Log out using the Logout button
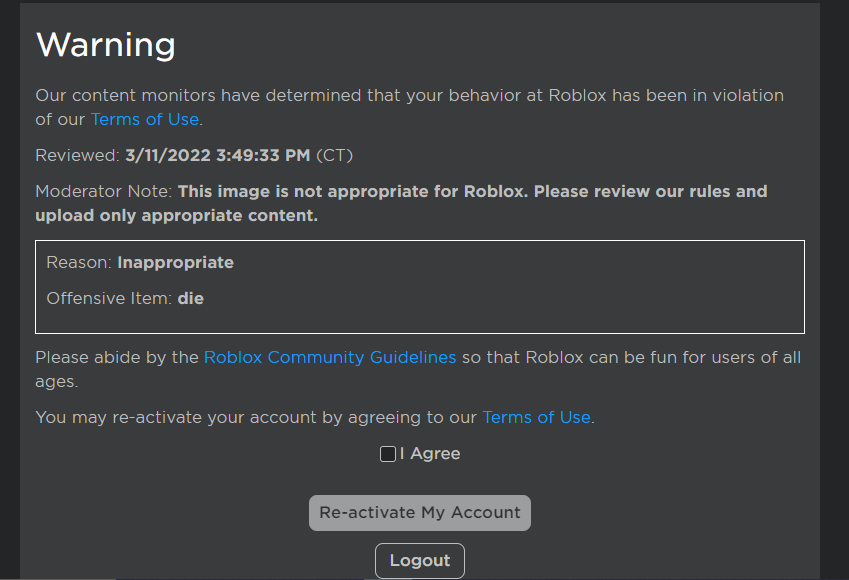 click(420, 561)
